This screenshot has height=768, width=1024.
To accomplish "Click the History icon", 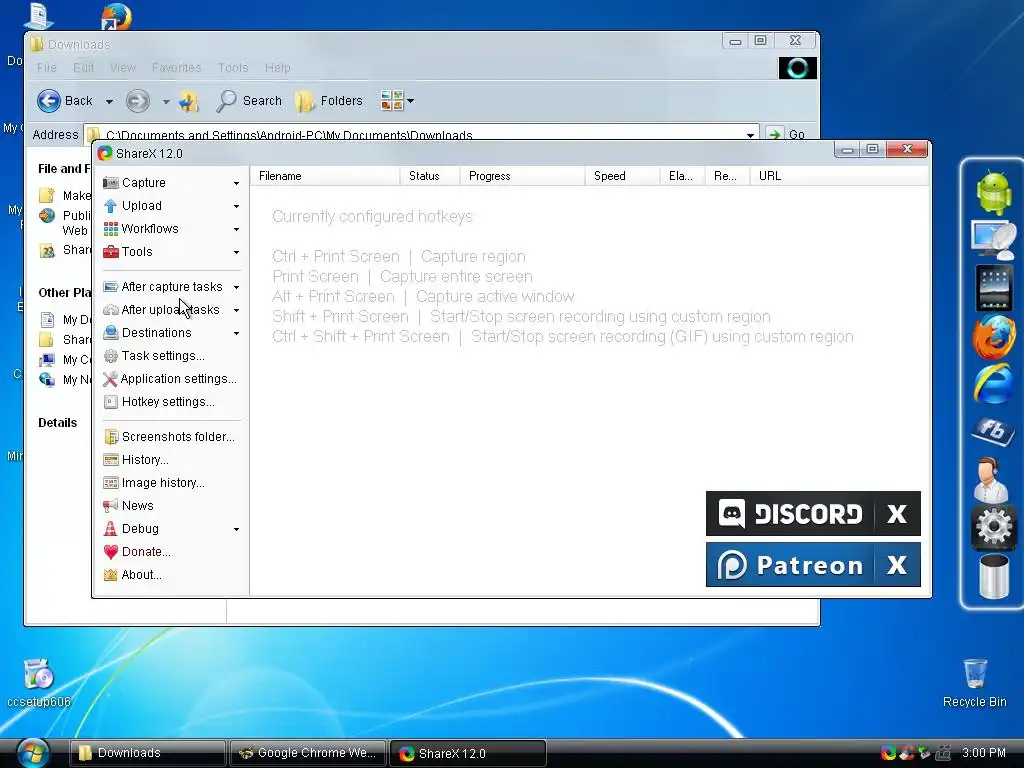I will [x=111, y=460].
